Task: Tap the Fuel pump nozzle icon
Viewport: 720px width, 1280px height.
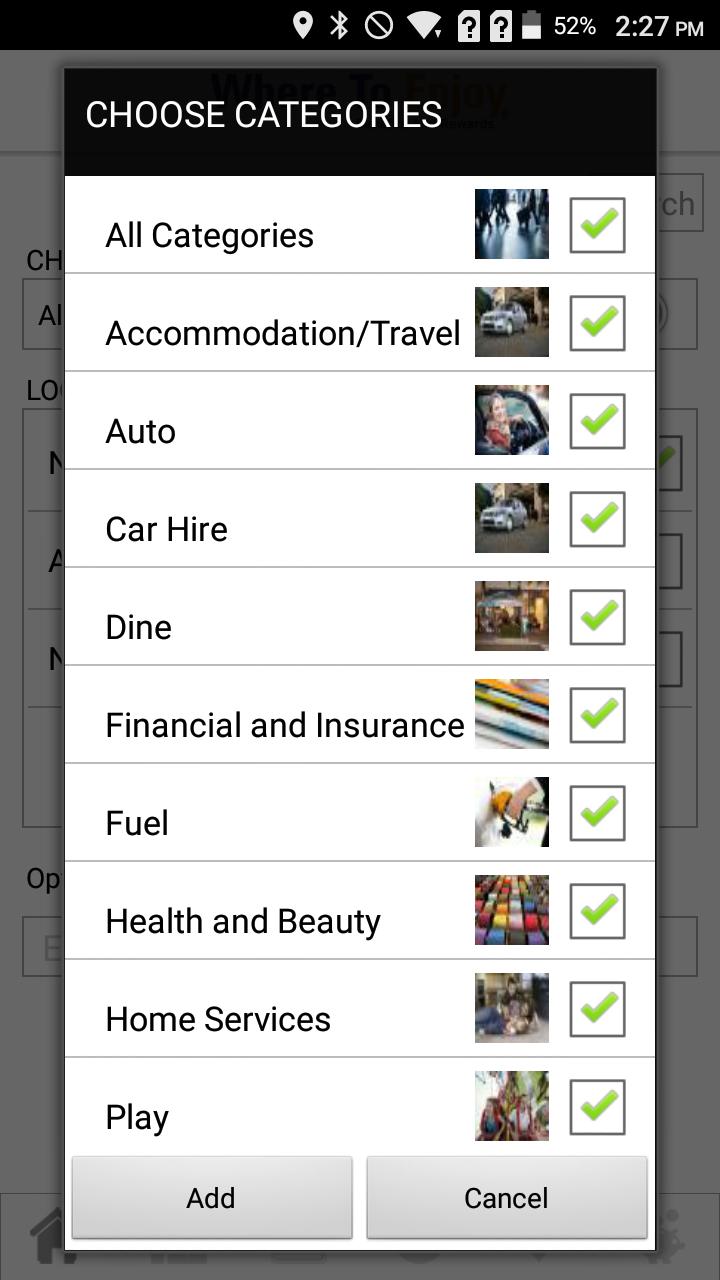Action: coord(511,812)
